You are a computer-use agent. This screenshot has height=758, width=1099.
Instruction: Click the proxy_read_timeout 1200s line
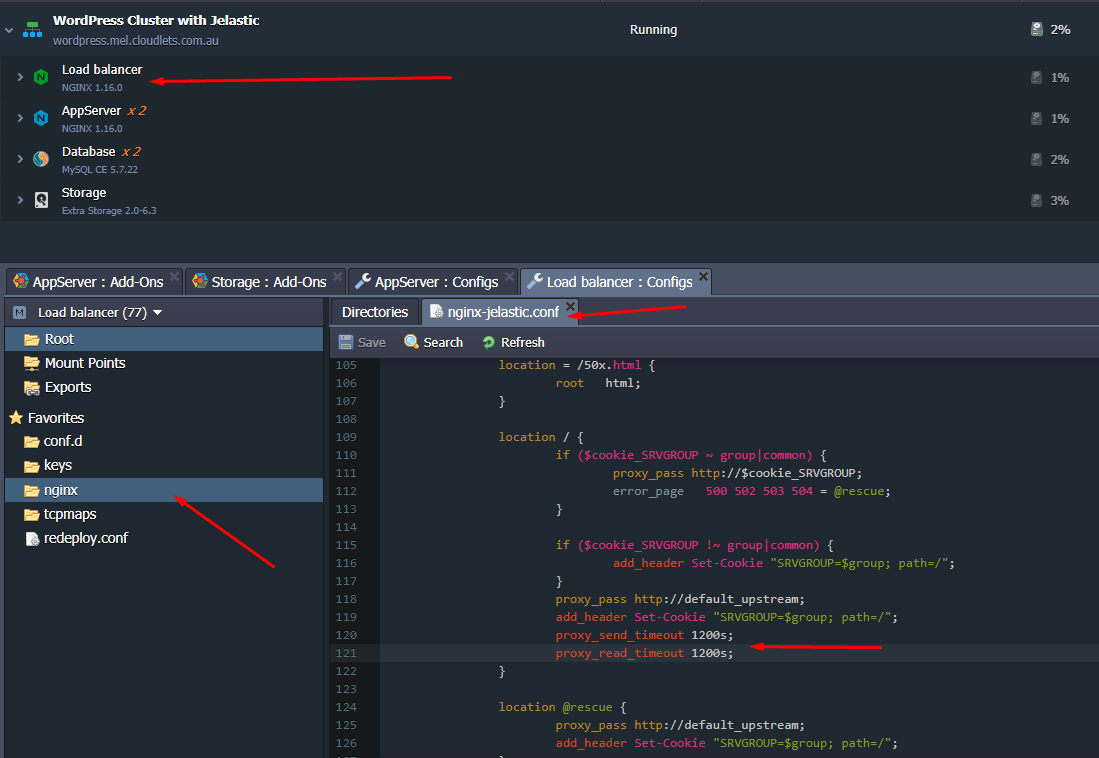point(644,654)
